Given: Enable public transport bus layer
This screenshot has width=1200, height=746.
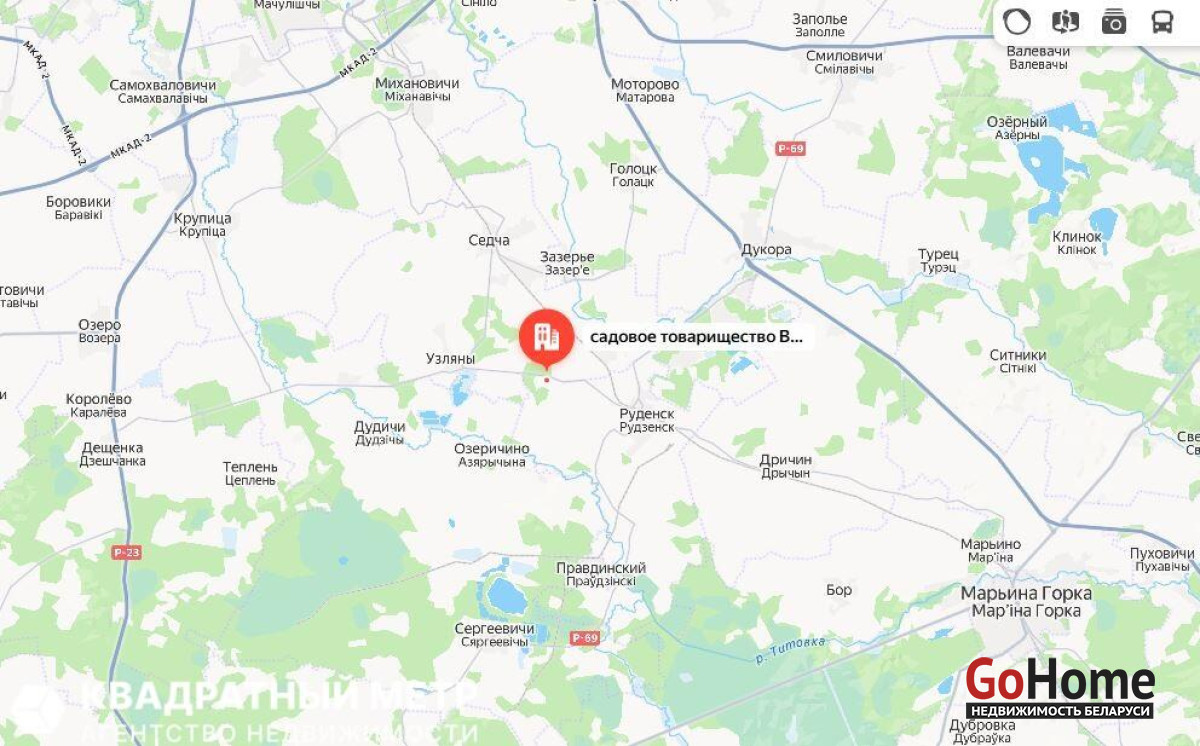Looking at the screenshot, I should [1162, 21].
